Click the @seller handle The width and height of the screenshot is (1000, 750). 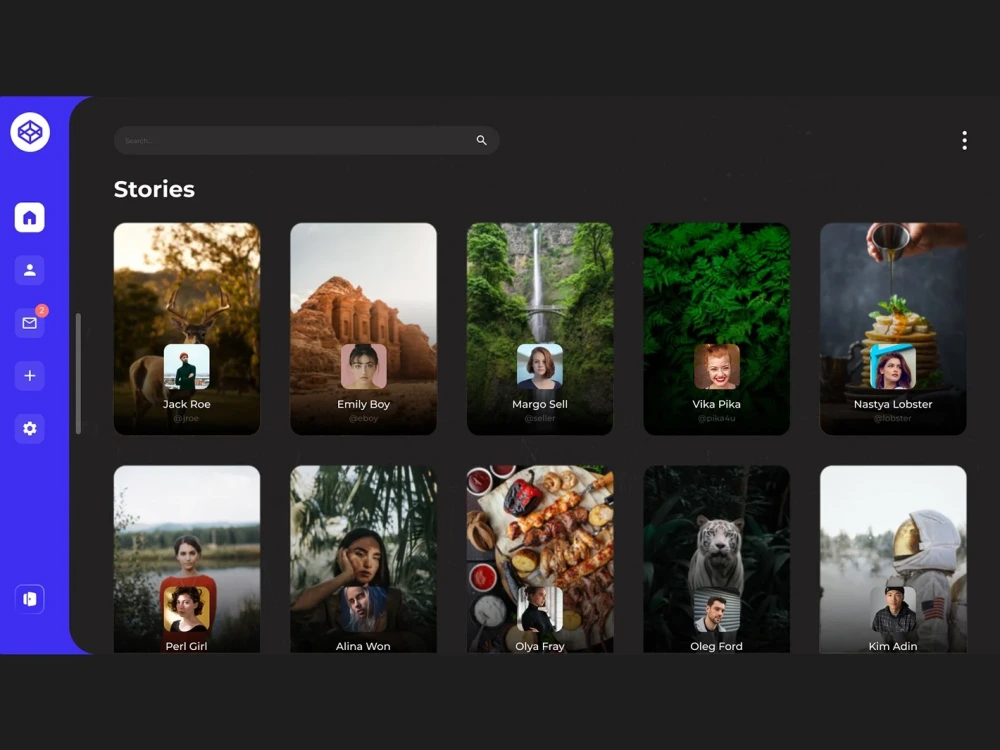click(x=540, y=418)
